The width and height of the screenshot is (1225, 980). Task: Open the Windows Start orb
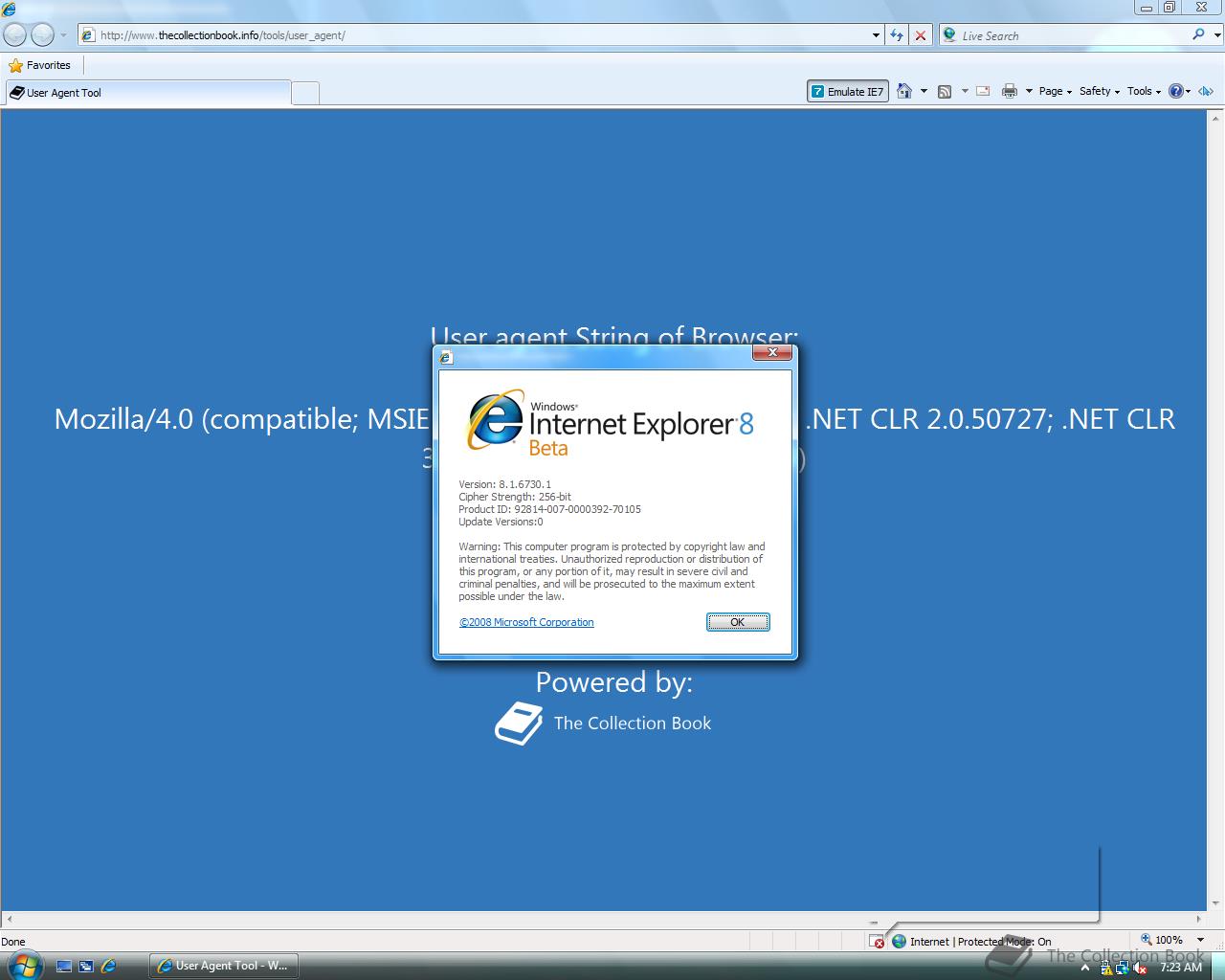pyautogui.click(x=25, y=965)
